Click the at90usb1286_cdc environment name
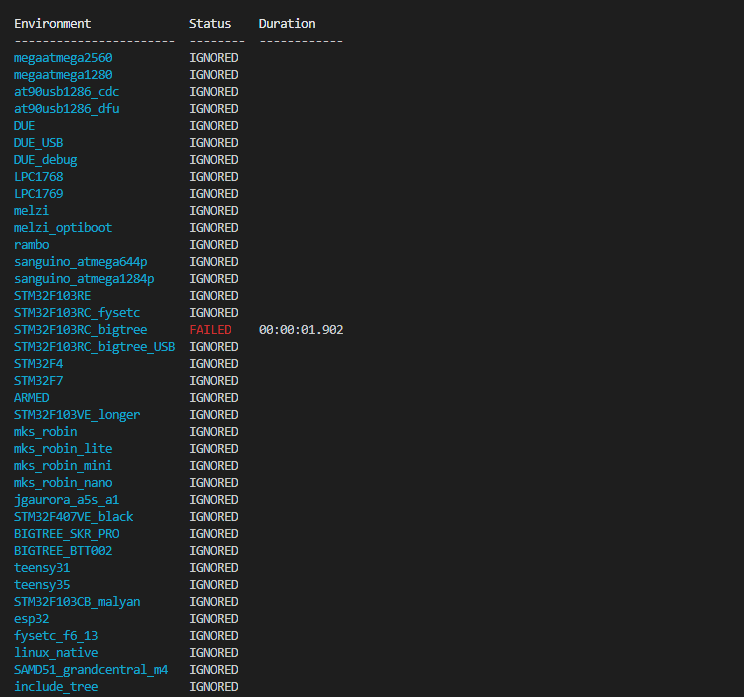744x697 pixels. [x=66, y=92]
